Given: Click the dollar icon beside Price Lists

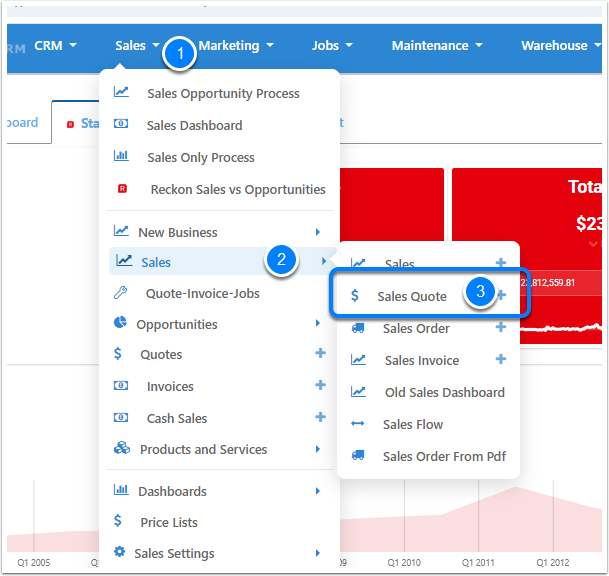Looking at the screenshot, I should (118, 520).
